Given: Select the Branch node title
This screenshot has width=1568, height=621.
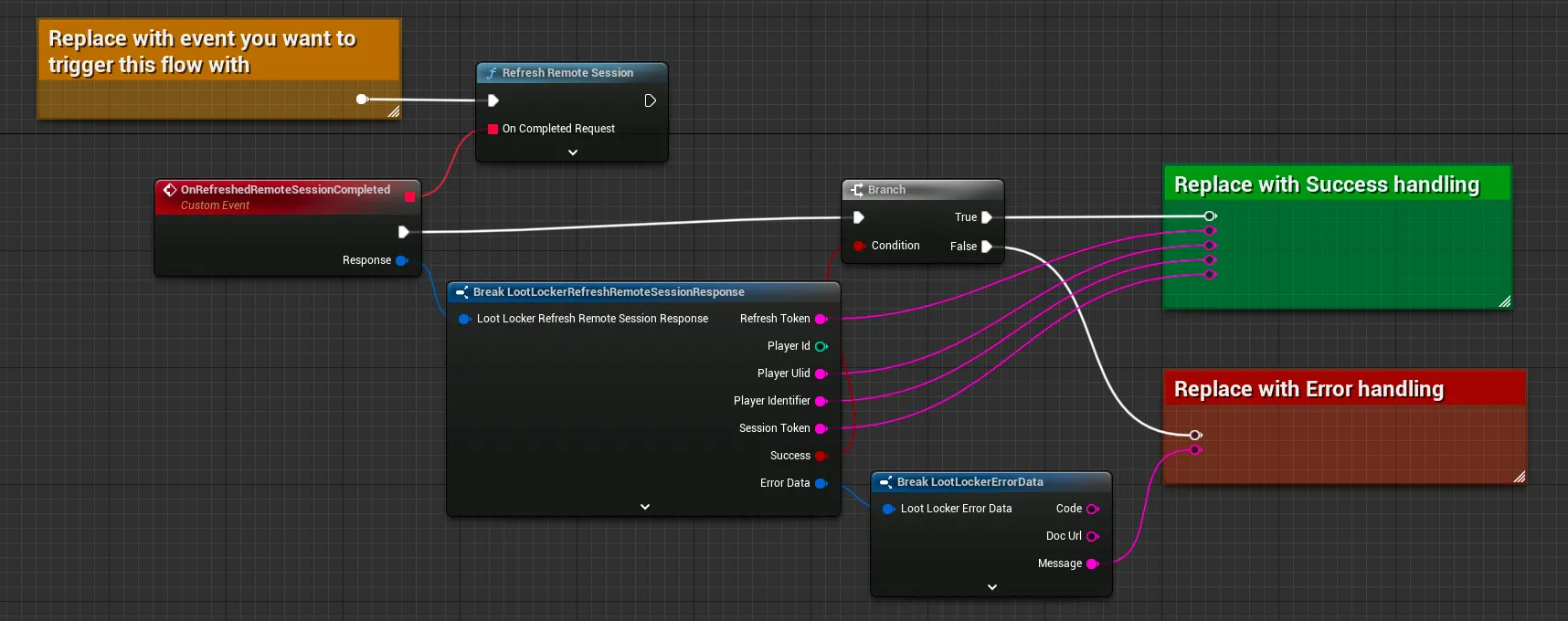Looking at the screenshot, I should 886,190.
